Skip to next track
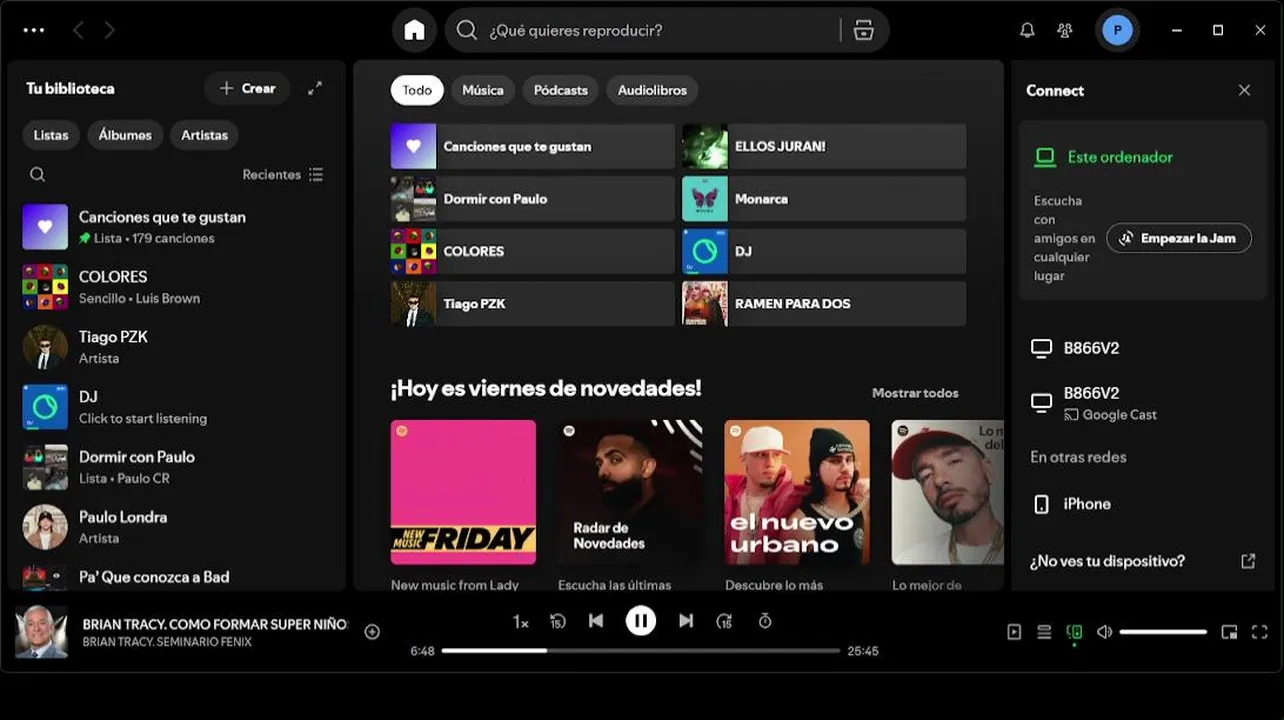 (686, 621)
